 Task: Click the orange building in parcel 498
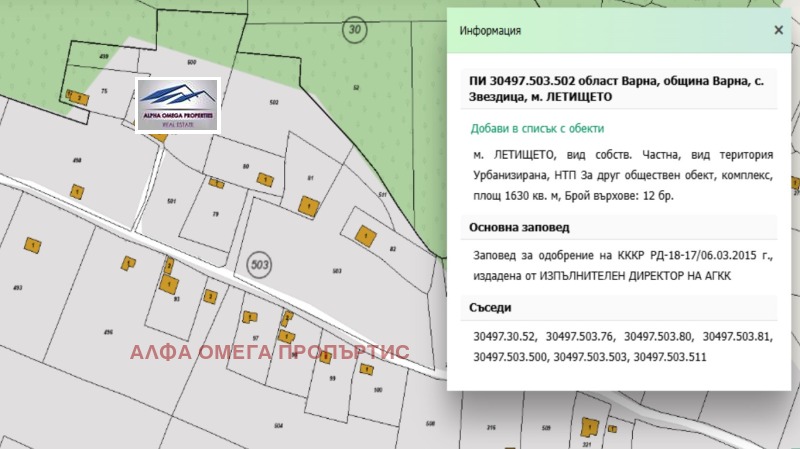click(x=77, y=192)
